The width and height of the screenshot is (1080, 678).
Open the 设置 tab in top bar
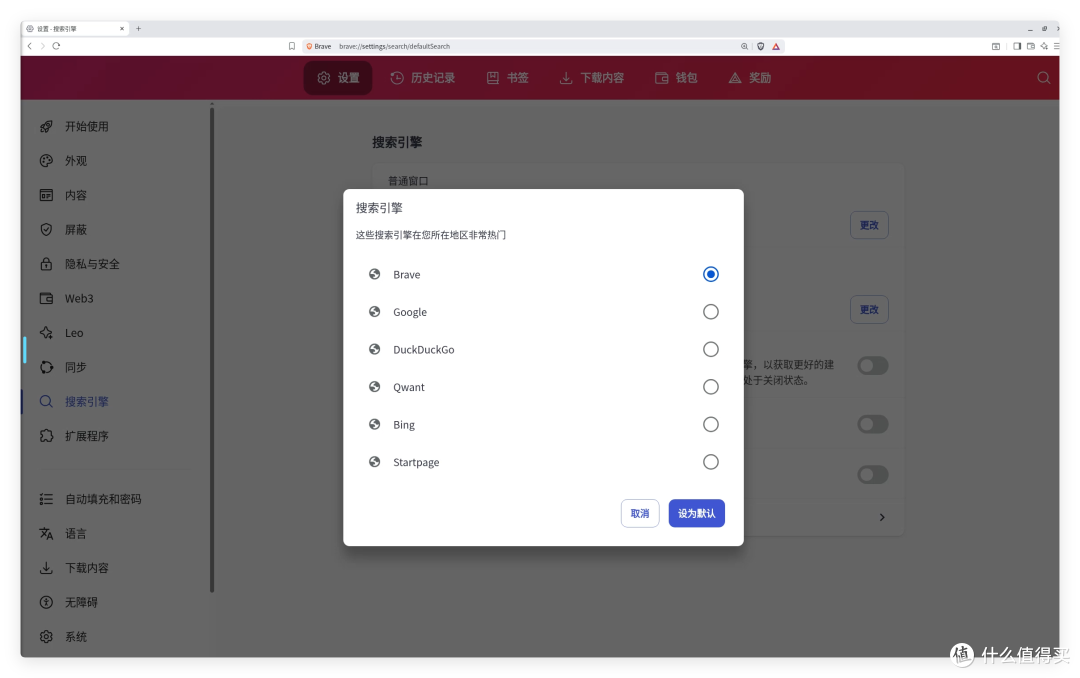pyautogui.click(x=338, y=78)
